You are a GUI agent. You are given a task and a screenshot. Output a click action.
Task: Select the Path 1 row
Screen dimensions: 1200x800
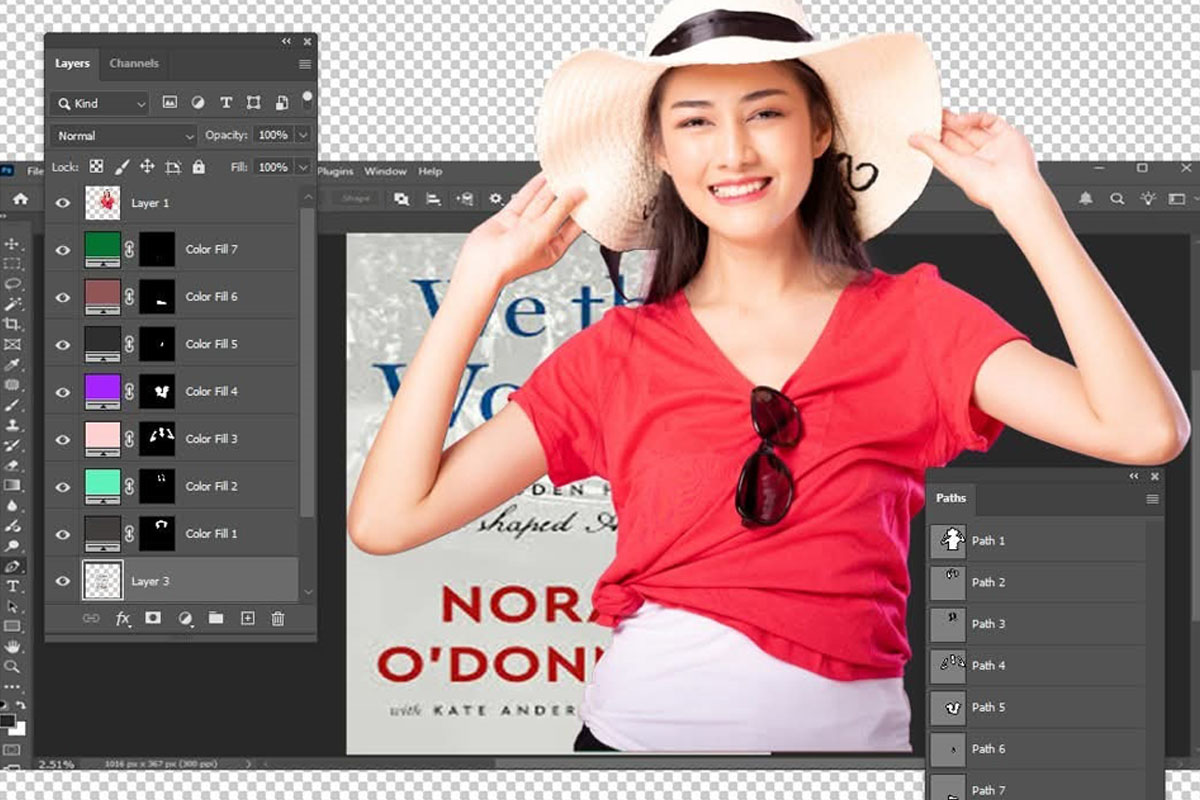[1037, 541]
